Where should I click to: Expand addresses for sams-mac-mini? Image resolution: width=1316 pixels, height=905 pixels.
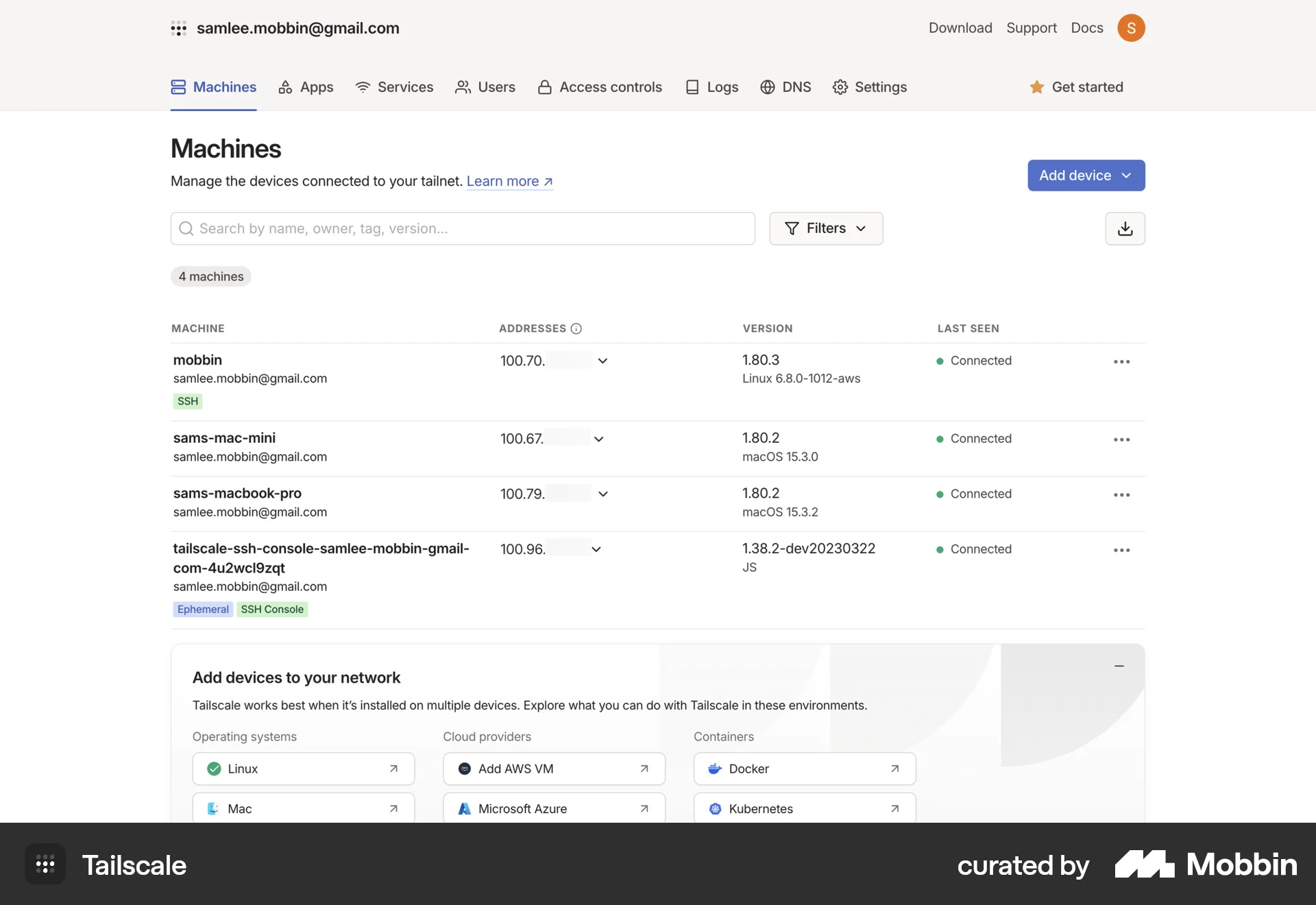[x=598, y=439]
